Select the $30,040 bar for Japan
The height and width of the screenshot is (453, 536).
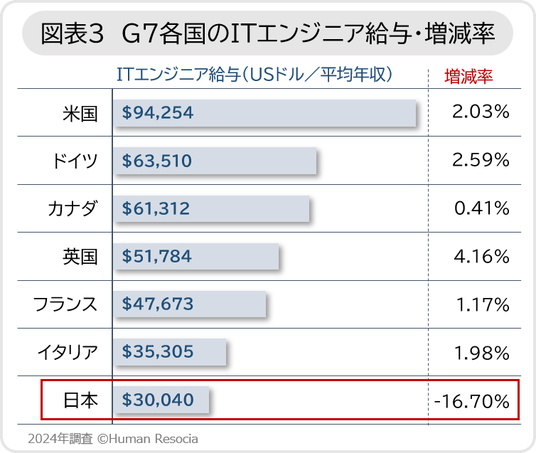click(x=162, y=400)
